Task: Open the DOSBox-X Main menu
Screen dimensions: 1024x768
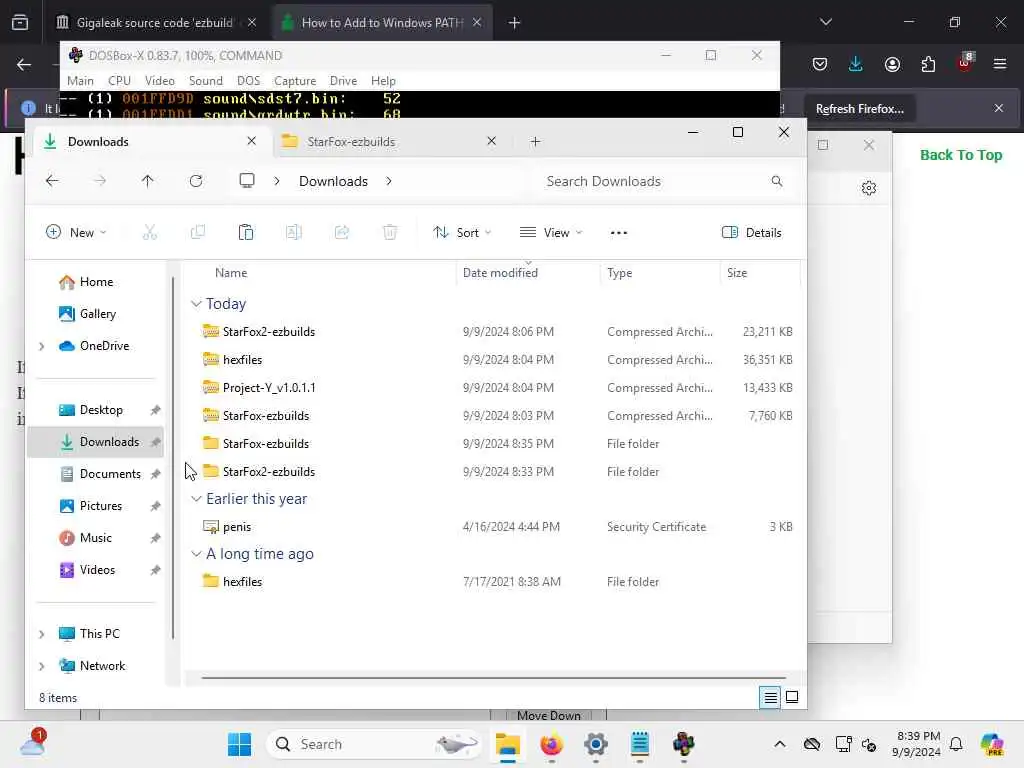Action: pos(80,80)
